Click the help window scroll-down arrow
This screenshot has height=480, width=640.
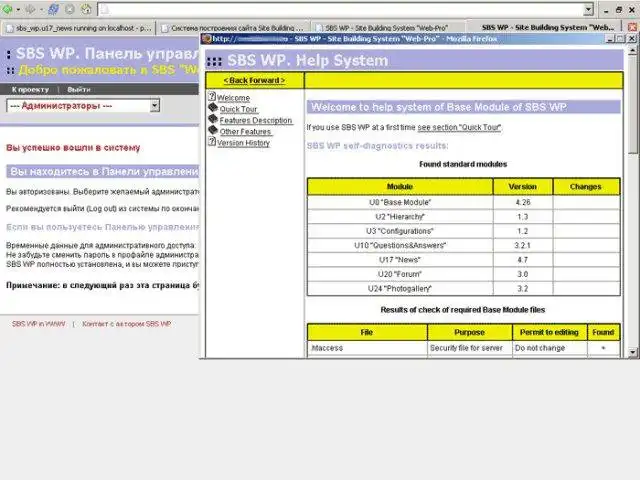pos(632,352)
